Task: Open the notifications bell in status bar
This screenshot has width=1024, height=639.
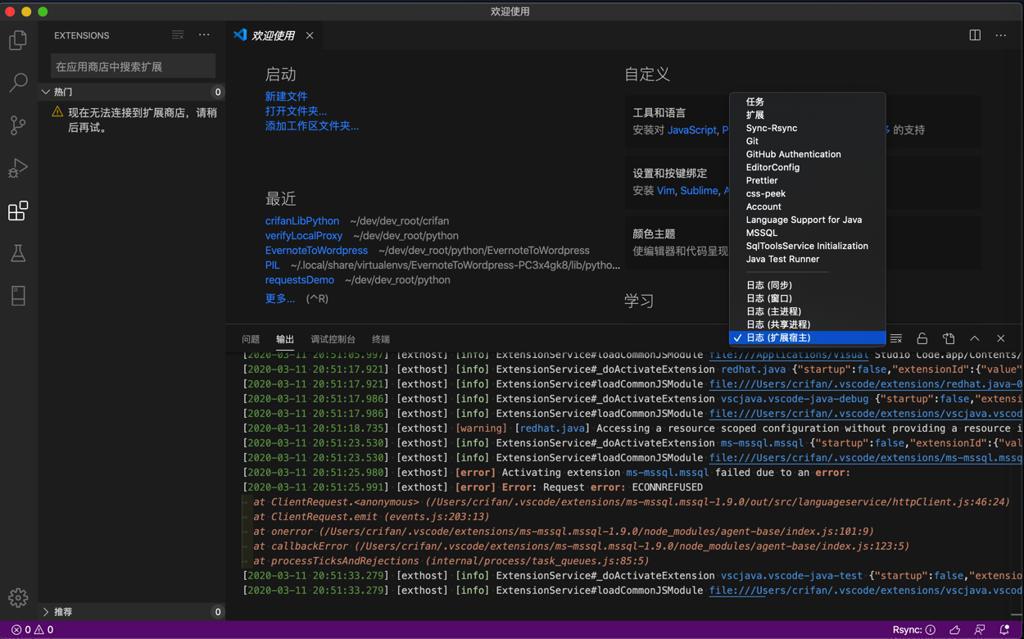Action: click(x=1004, y=630)
